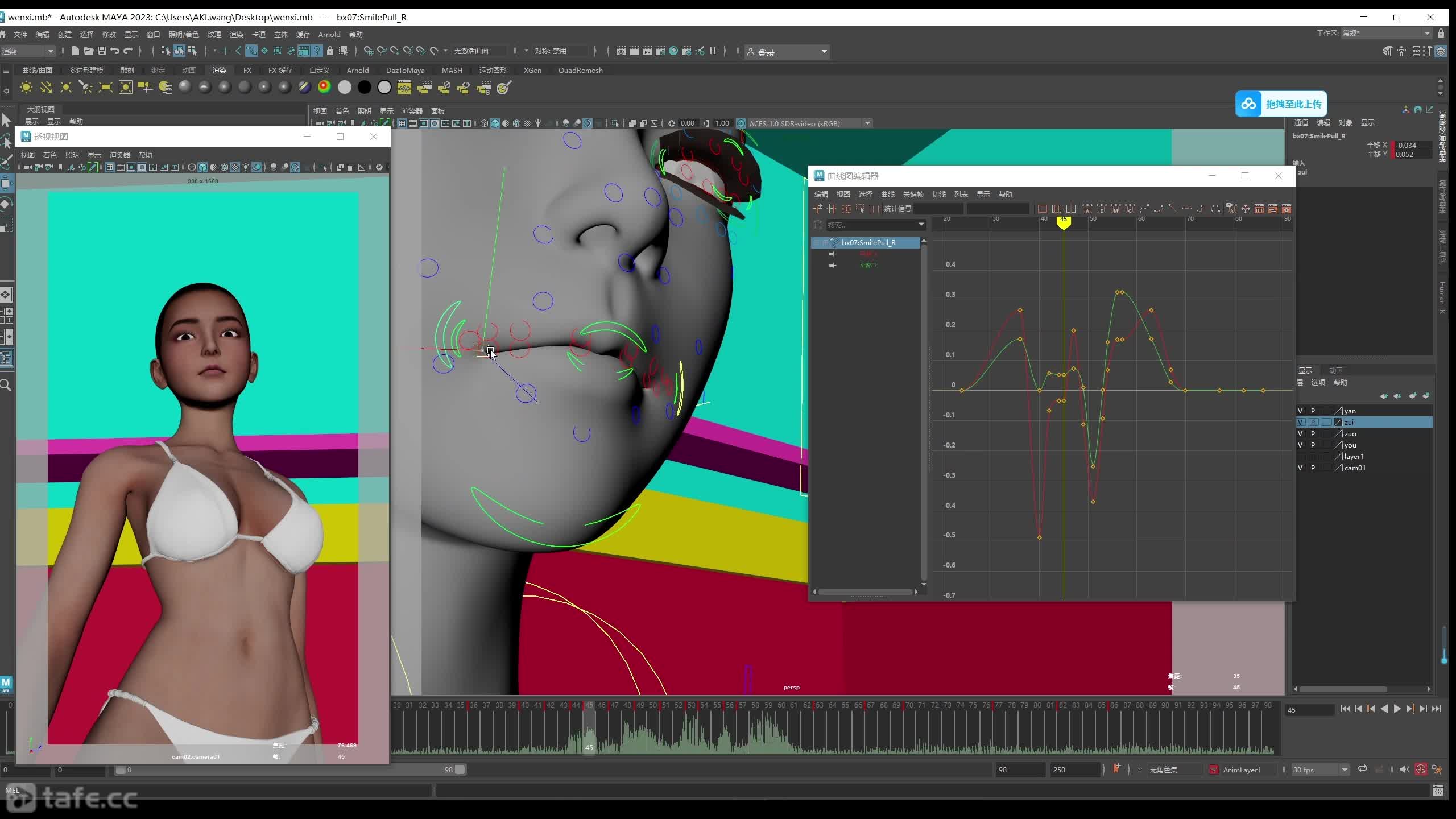Viewport: 1456px width, 819px height.
Task: Toggle loop playback mode button
Action: (x=1363, y=769)
